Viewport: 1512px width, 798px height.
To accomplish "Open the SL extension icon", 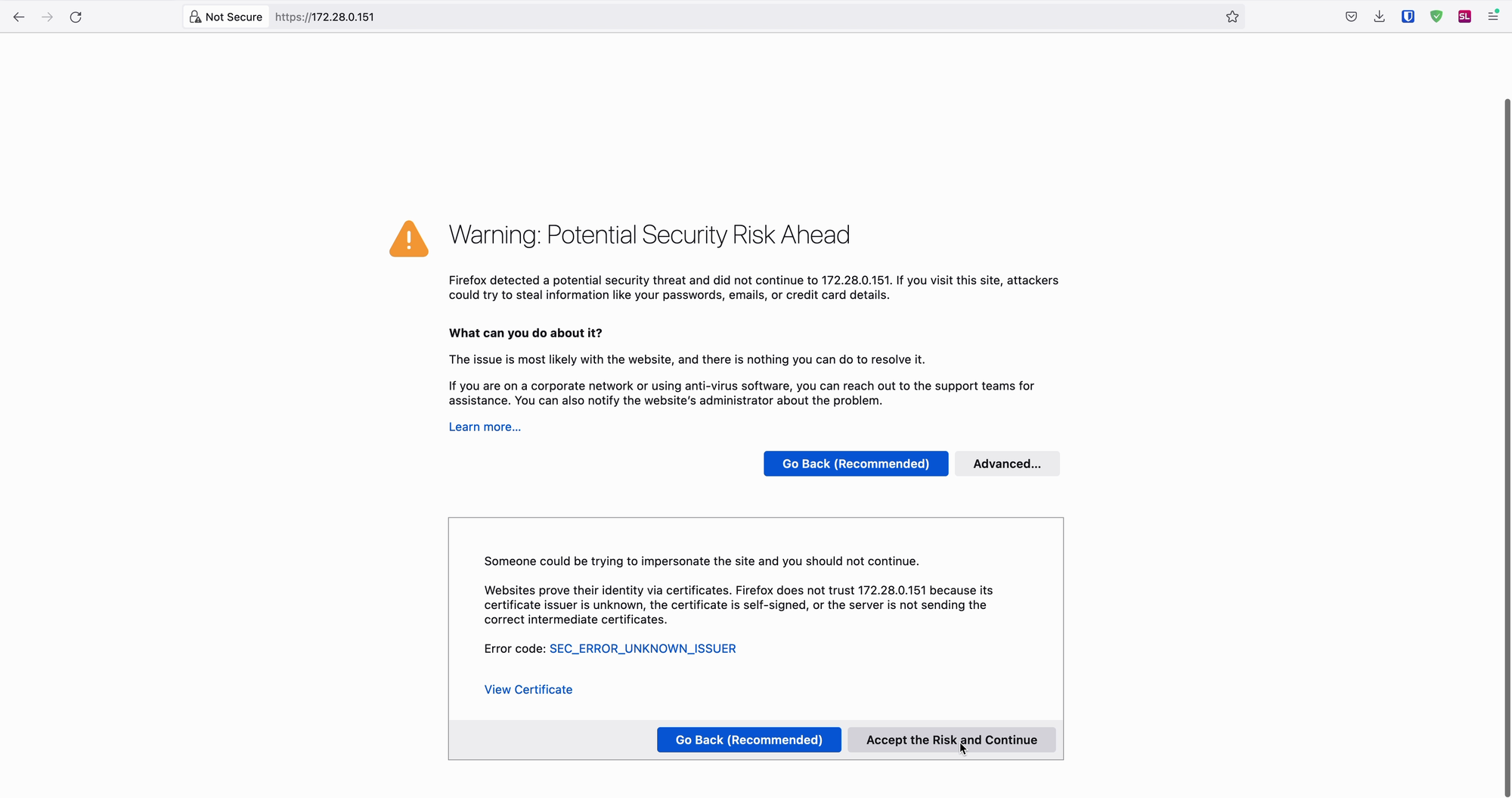I will [x=1464, y=17].
